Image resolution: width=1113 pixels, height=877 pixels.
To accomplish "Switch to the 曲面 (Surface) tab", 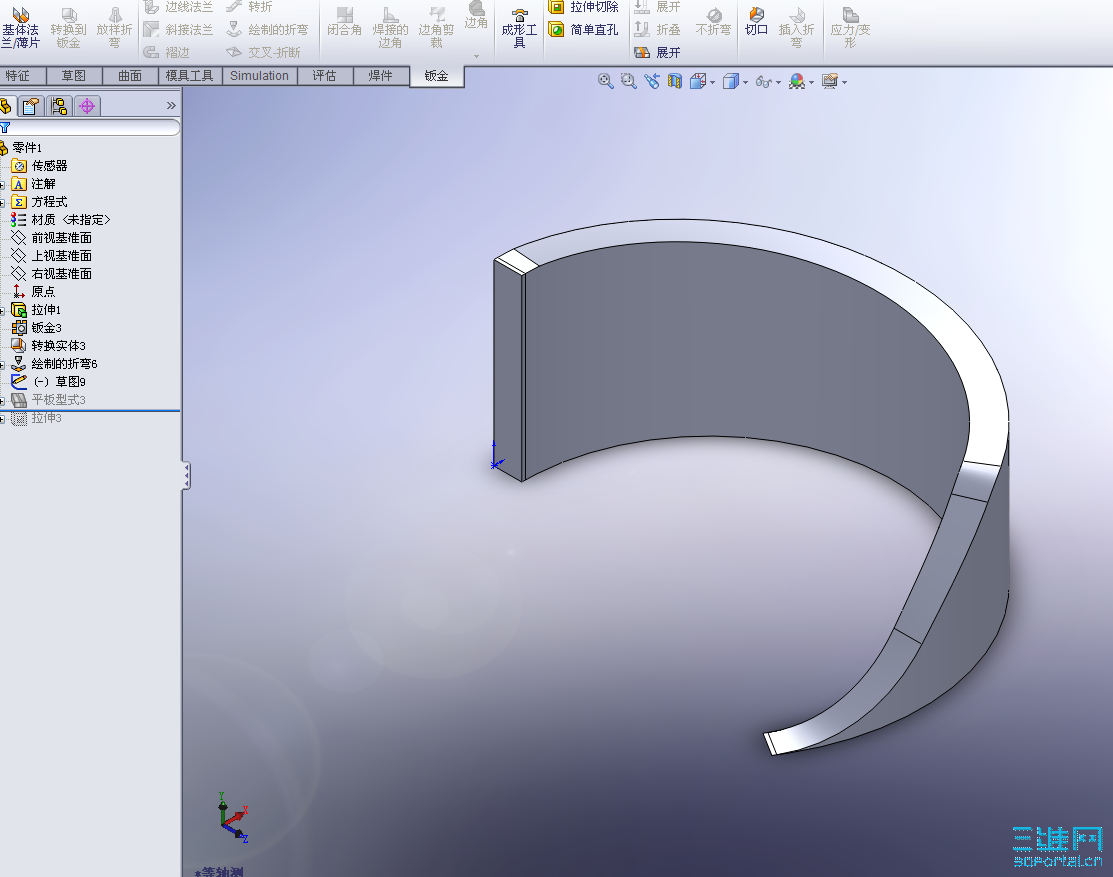I will pyautogui.click(x=130, y=76).
